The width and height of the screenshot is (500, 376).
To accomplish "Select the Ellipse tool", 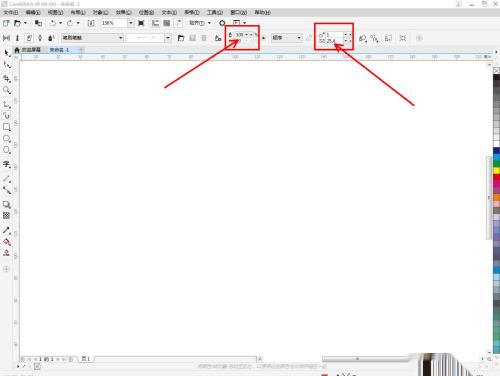I will click(6, 139).
